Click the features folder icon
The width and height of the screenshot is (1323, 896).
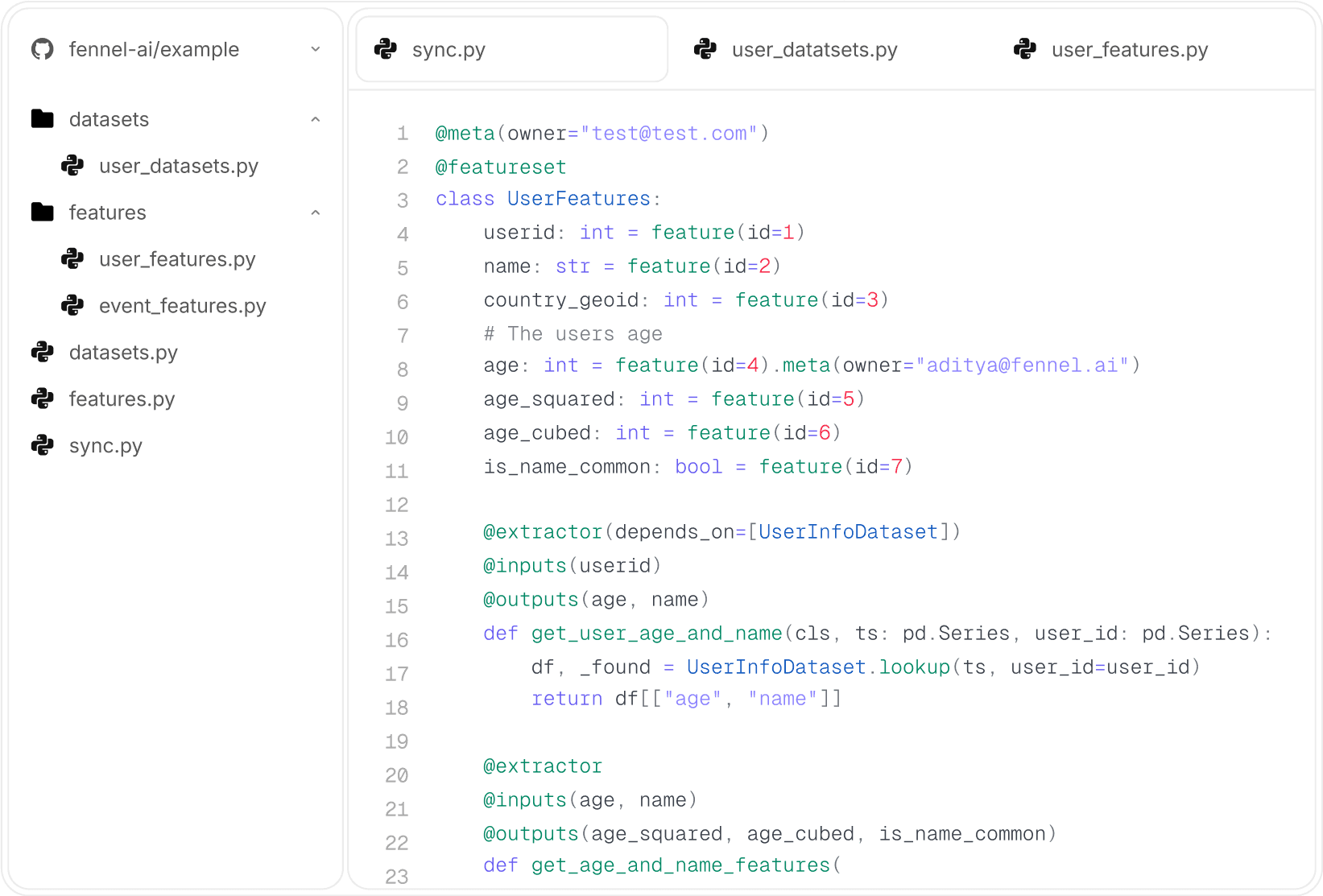42,213
